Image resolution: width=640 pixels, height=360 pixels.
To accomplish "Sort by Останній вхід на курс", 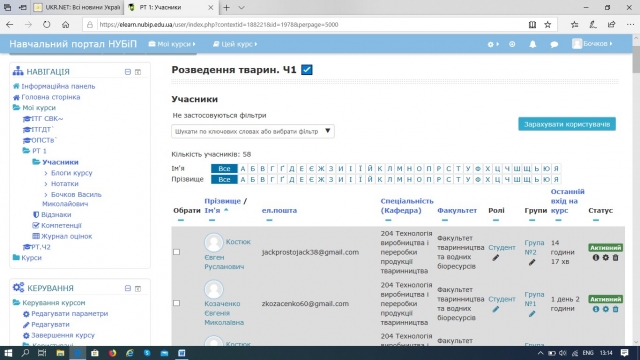I will (x=567, y=201).
